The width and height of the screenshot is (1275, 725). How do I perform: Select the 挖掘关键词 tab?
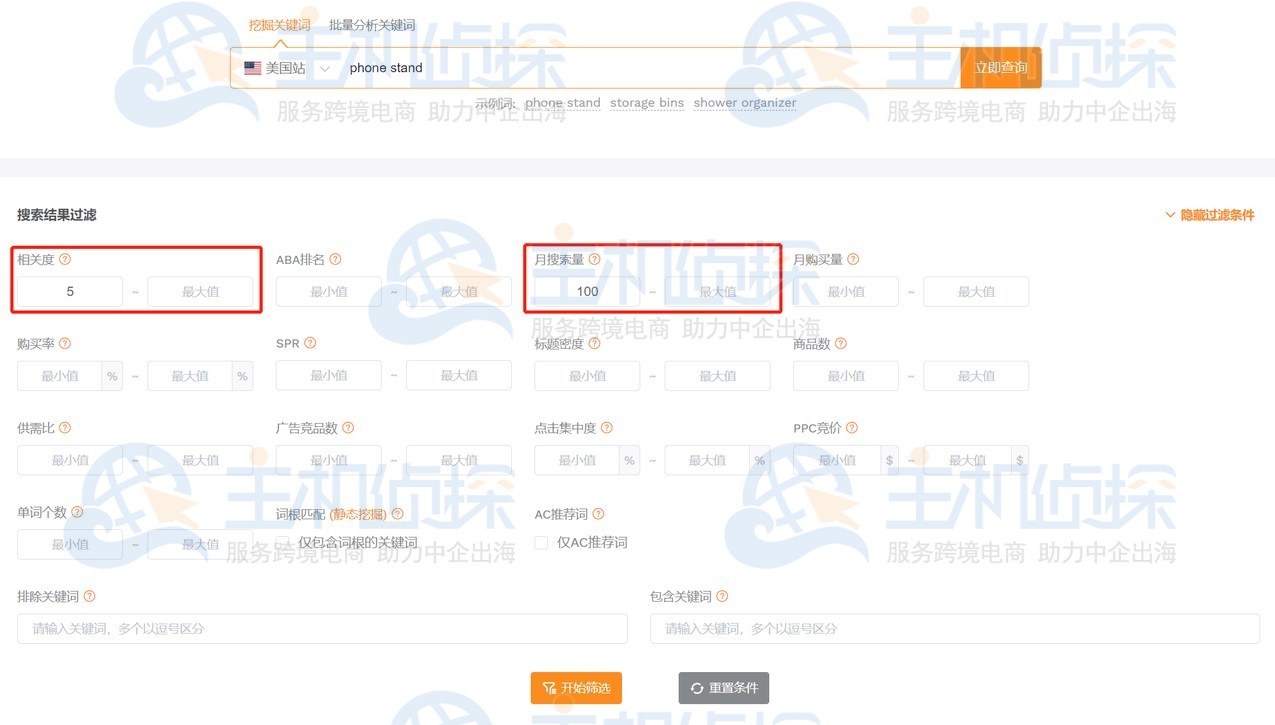click(279, 26)
